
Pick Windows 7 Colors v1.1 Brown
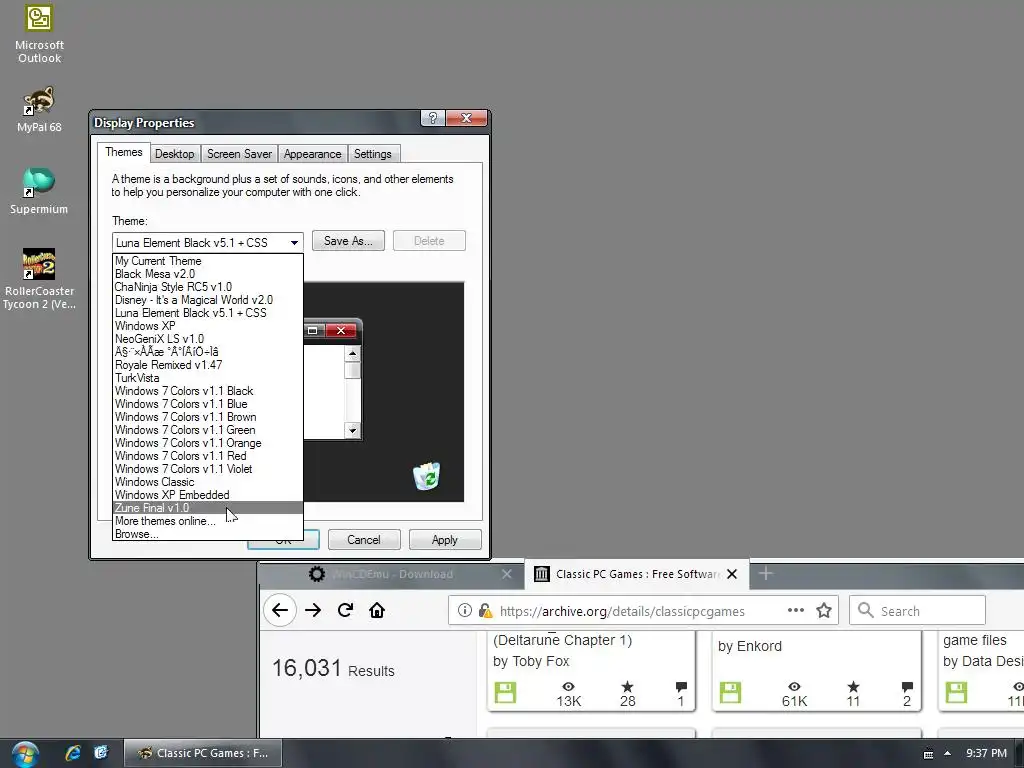208,417
